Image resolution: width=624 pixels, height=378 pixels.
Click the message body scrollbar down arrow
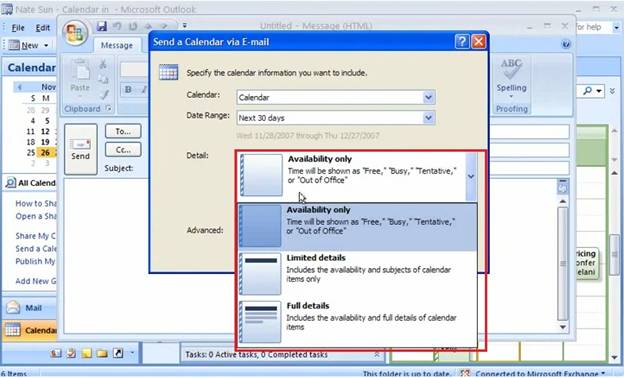pyautogui.click(x=562, y=327)
